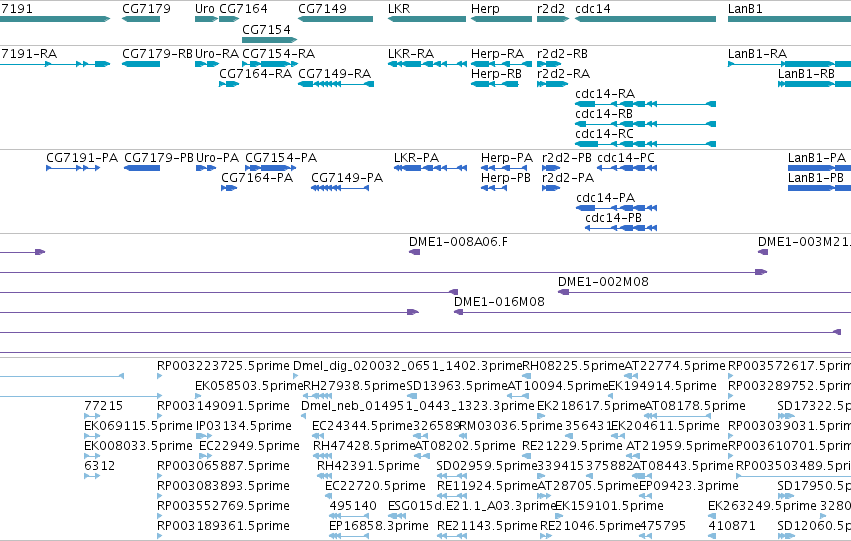
Task: Select the CG7164-PA protein label
Action: pos(257,178)
